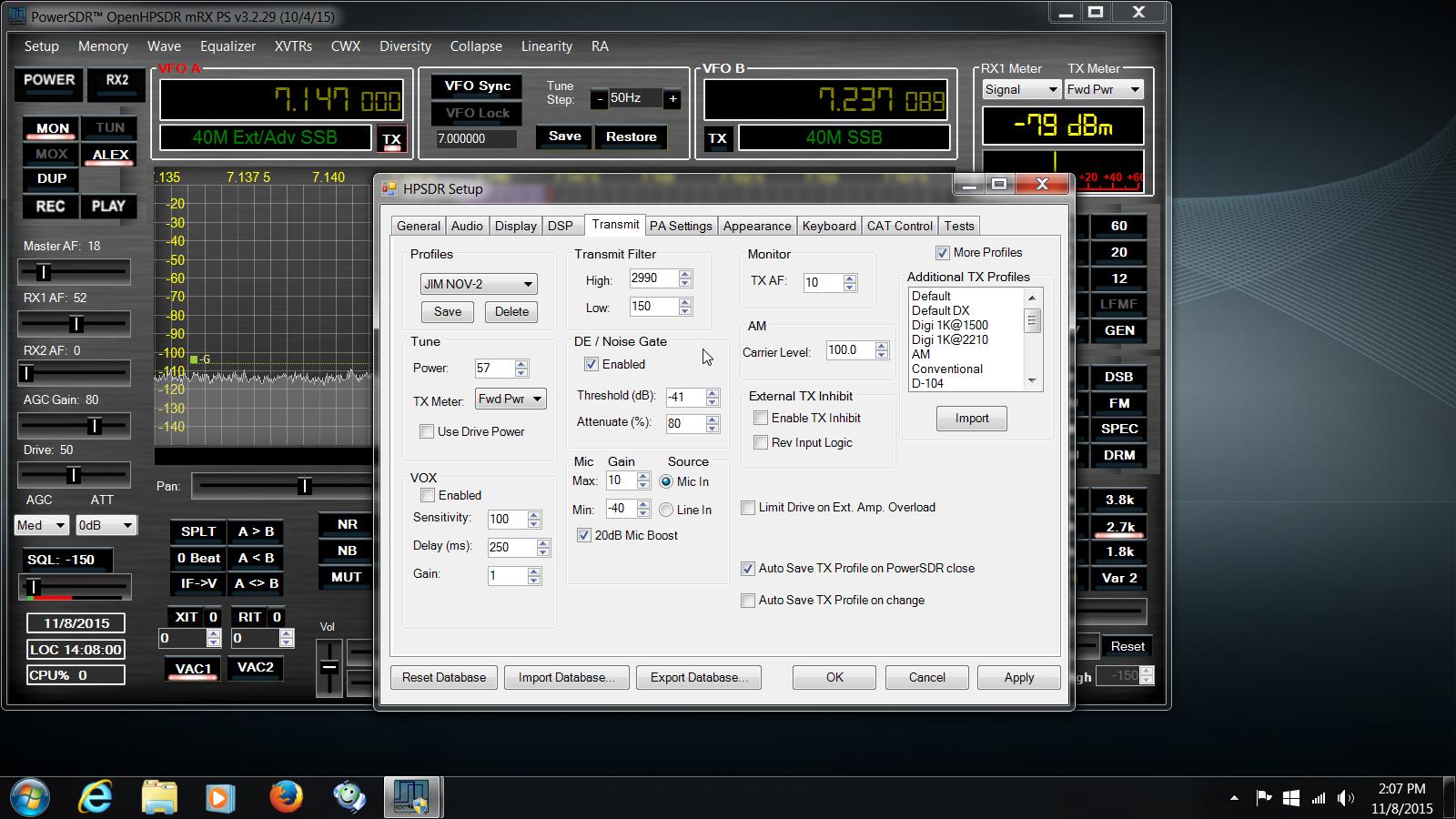The height and width of the screenshot is (819, 1456).
Task: Check Limit Drive on Ext. Amp. Overload
Action: [x=748, y=508]
